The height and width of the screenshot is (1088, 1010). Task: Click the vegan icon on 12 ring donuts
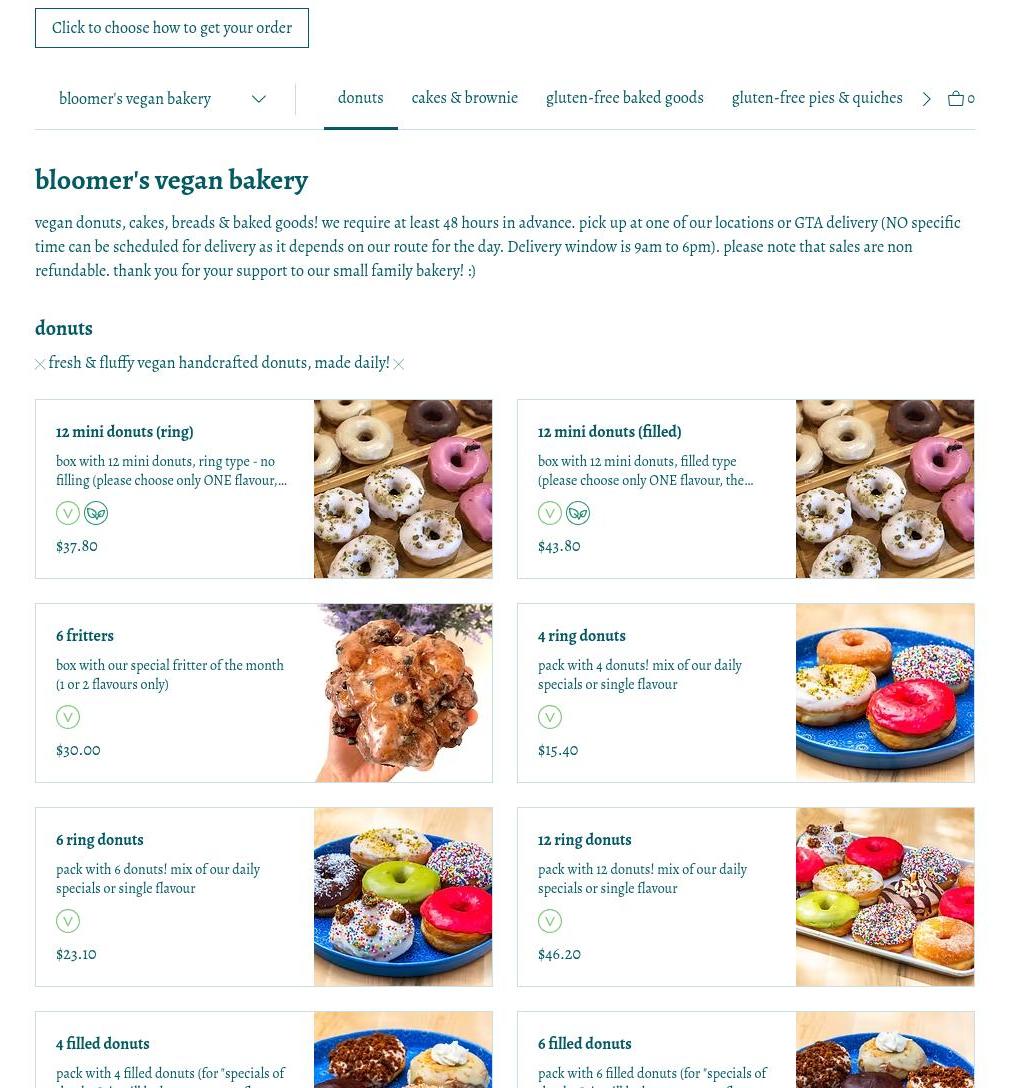pos(550,921)
